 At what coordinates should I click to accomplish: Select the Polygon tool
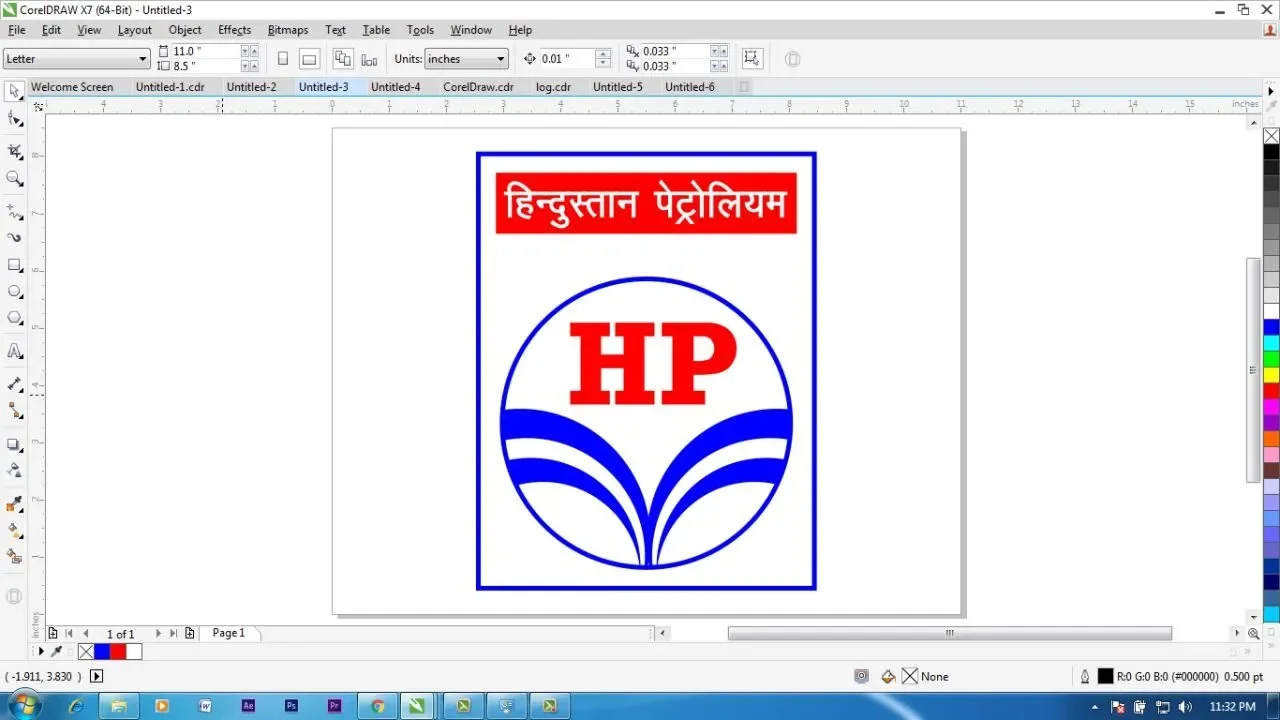tap(14, 318)
